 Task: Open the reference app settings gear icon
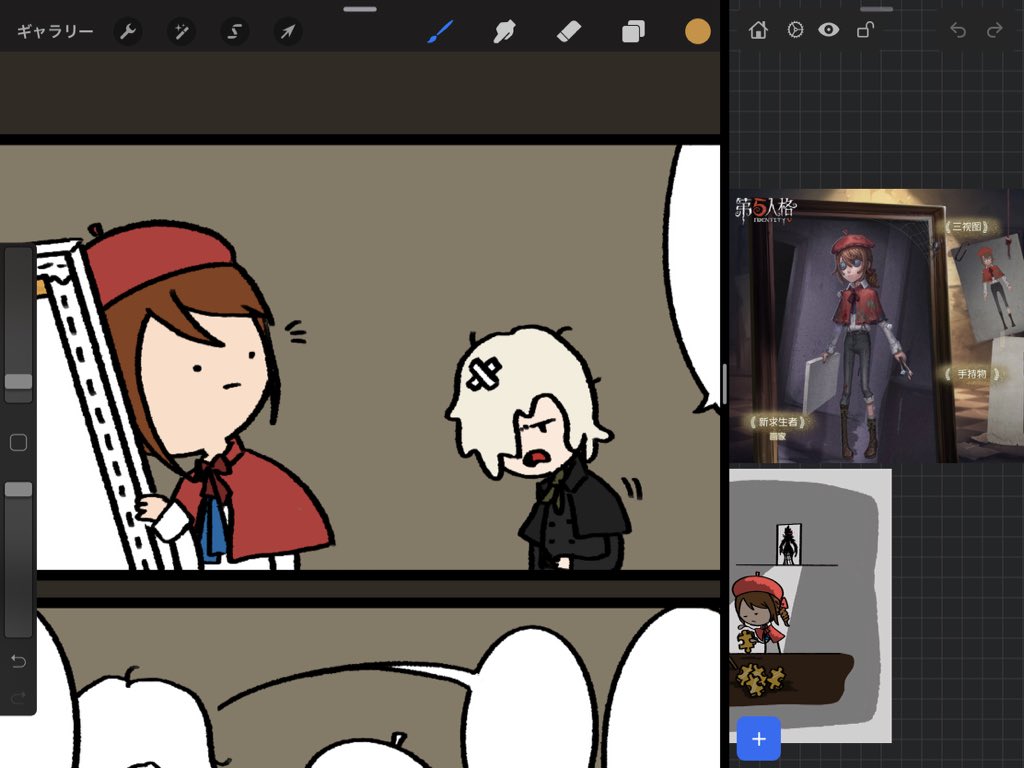coord(795,30)
